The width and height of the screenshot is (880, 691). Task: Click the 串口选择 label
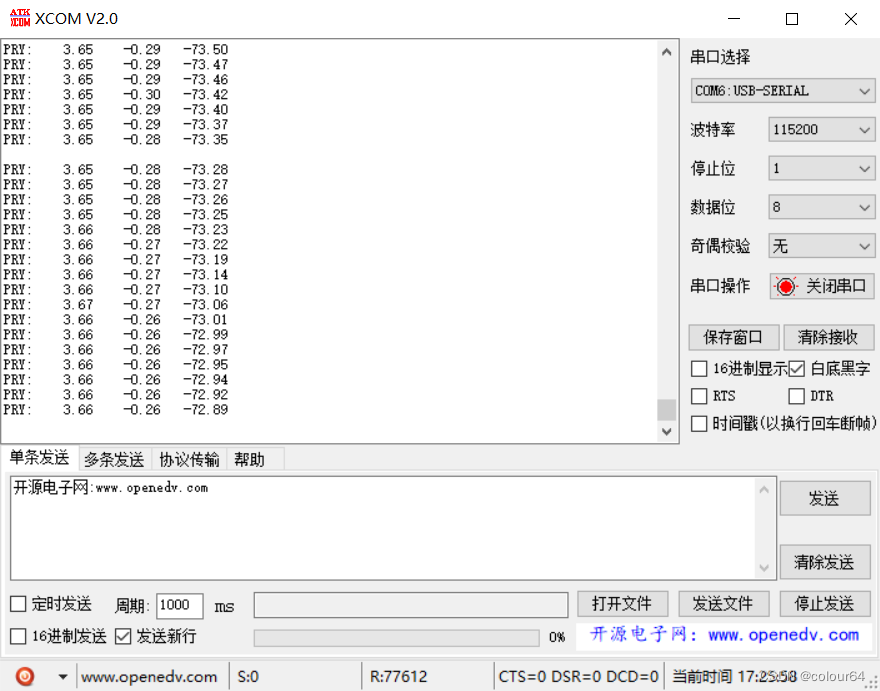pos(720,57)
